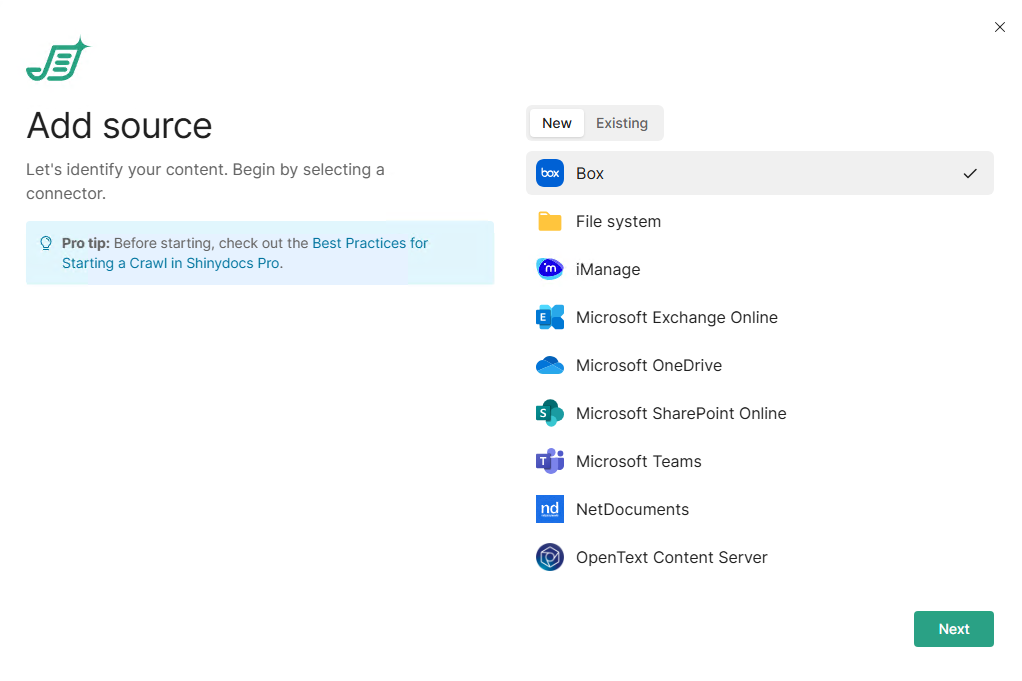The image size is (1022, 681).
Task: Close the Add source dialog
Action: pos(999,27)
